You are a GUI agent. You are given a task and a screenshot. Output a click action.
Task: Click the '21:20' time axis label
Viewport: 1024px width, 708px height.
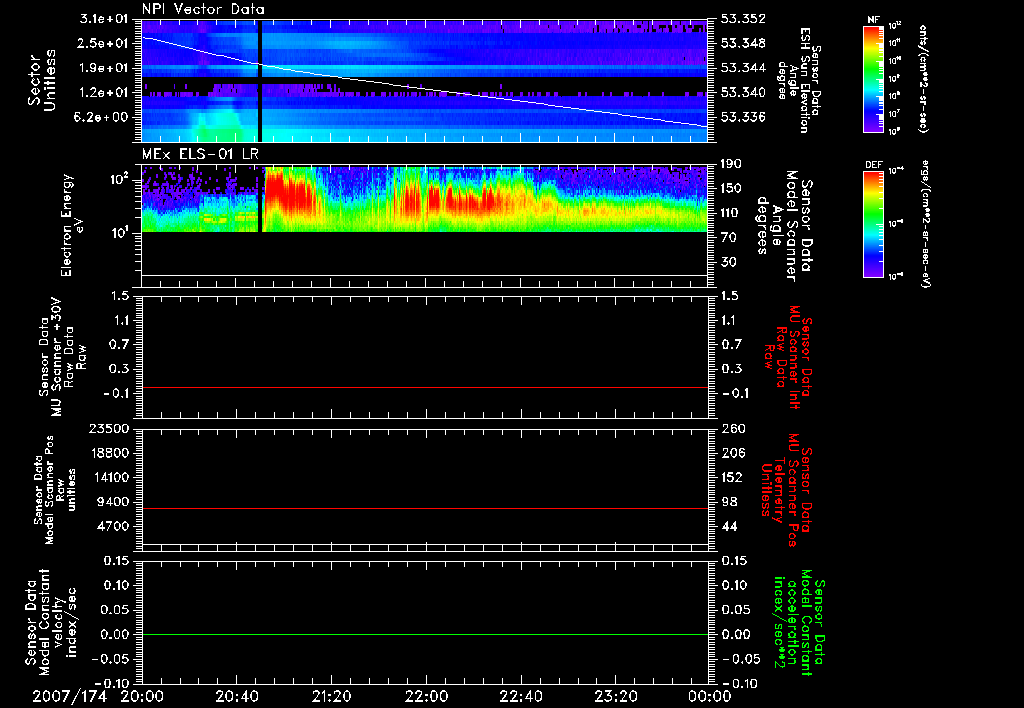pyautogui.click(x=331, y=697)
